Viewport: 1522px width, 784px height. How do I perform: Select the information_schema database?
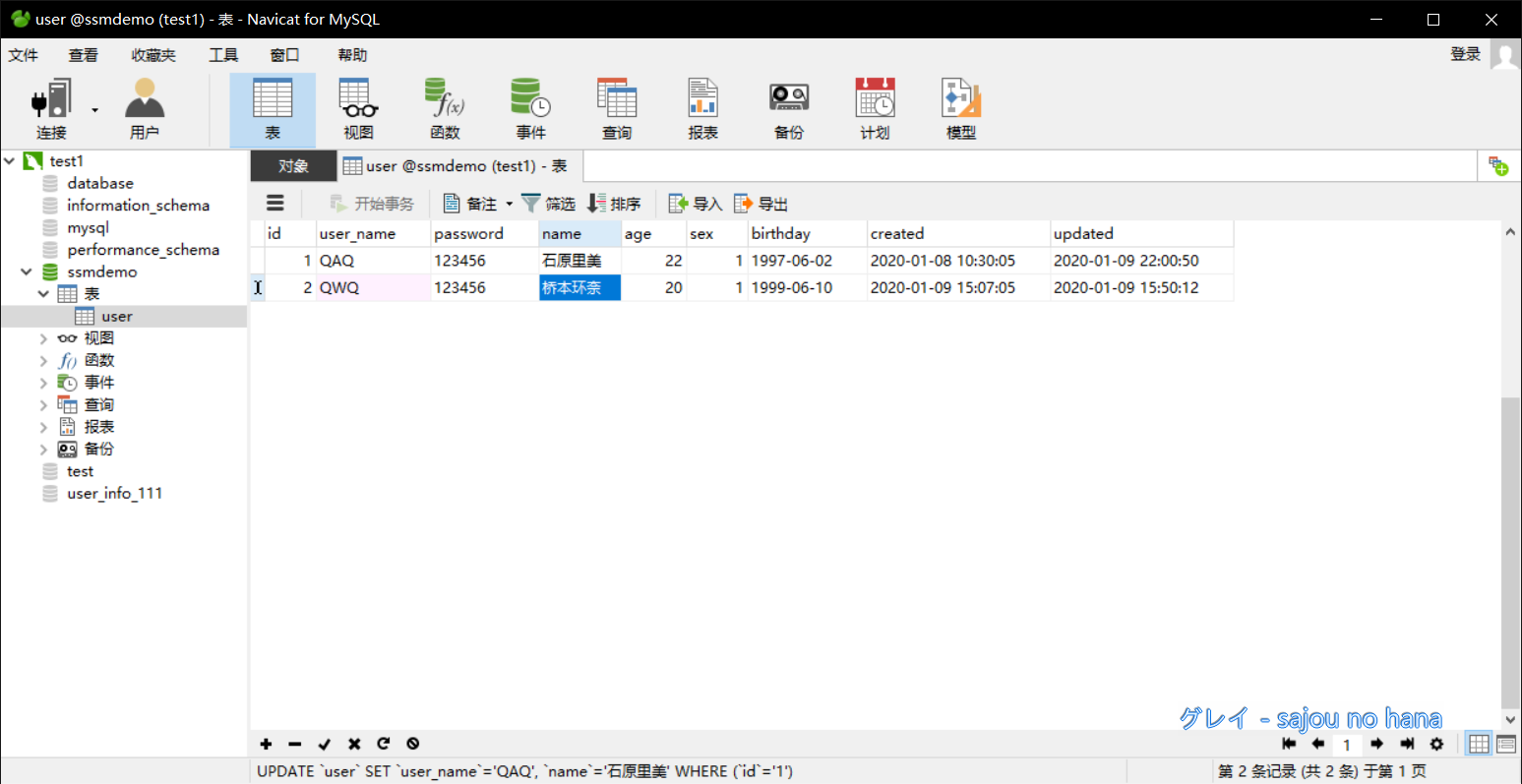click(x=138, y=206)
